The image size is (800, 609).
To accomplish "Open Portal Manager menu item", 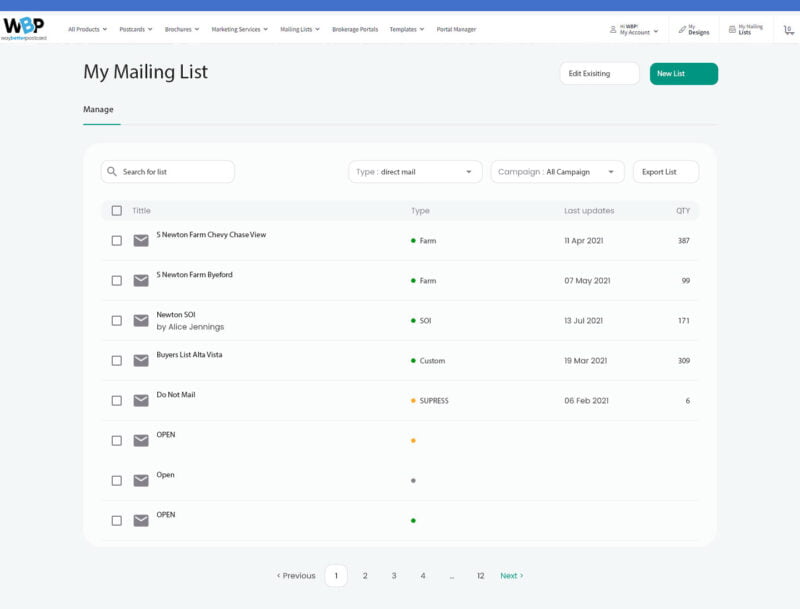I will [x=456, y=29].
